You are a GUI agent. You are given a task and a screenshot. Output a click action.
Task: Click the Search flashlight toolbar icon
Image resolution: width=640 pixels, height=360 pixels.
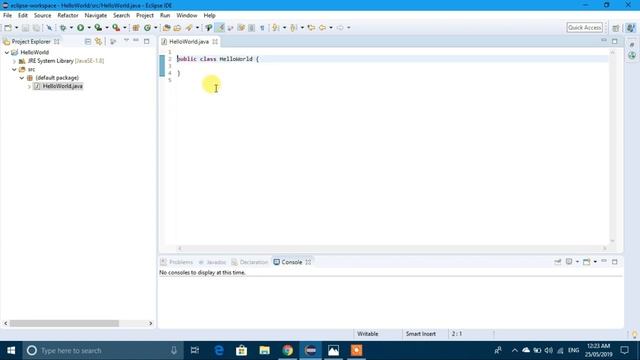tap(189, 28)
